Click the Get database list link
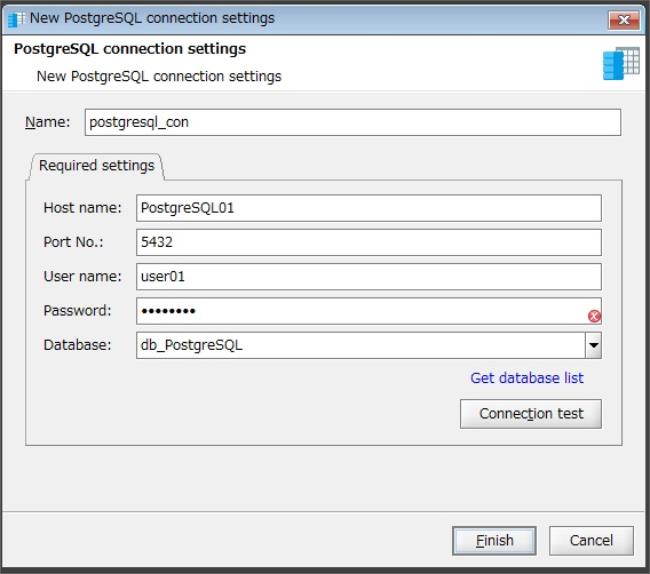 click(527, 378)
